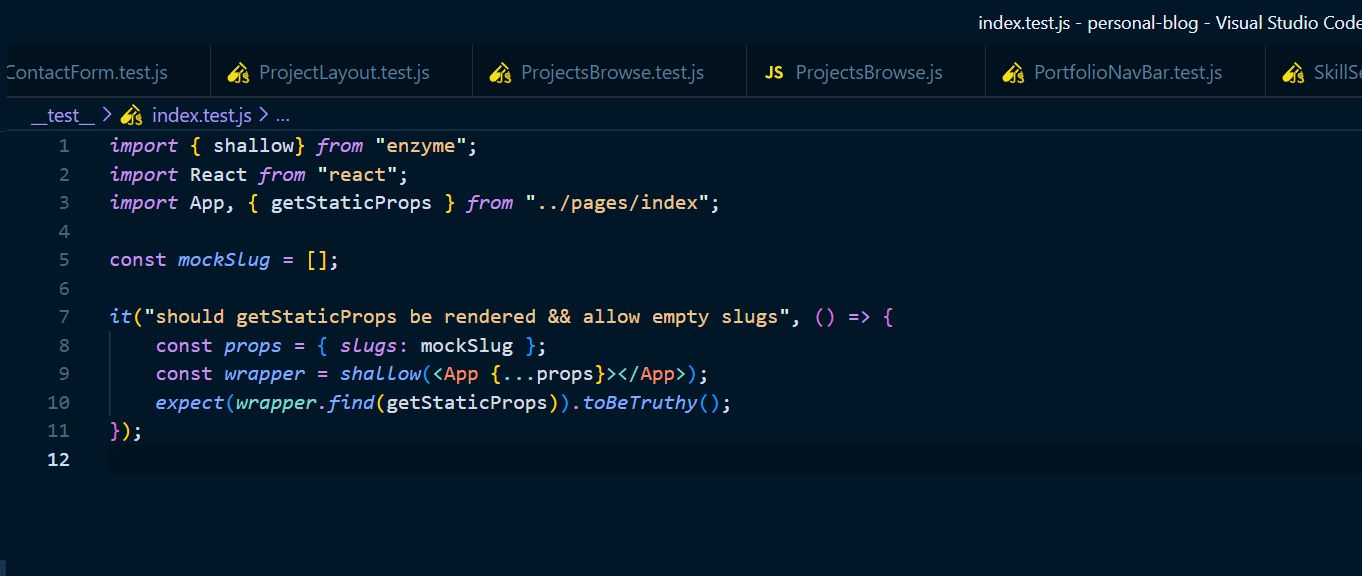Click the empty line 12 in the editor
Viewport: 1362px width, 576px height.
click(600, 460)
